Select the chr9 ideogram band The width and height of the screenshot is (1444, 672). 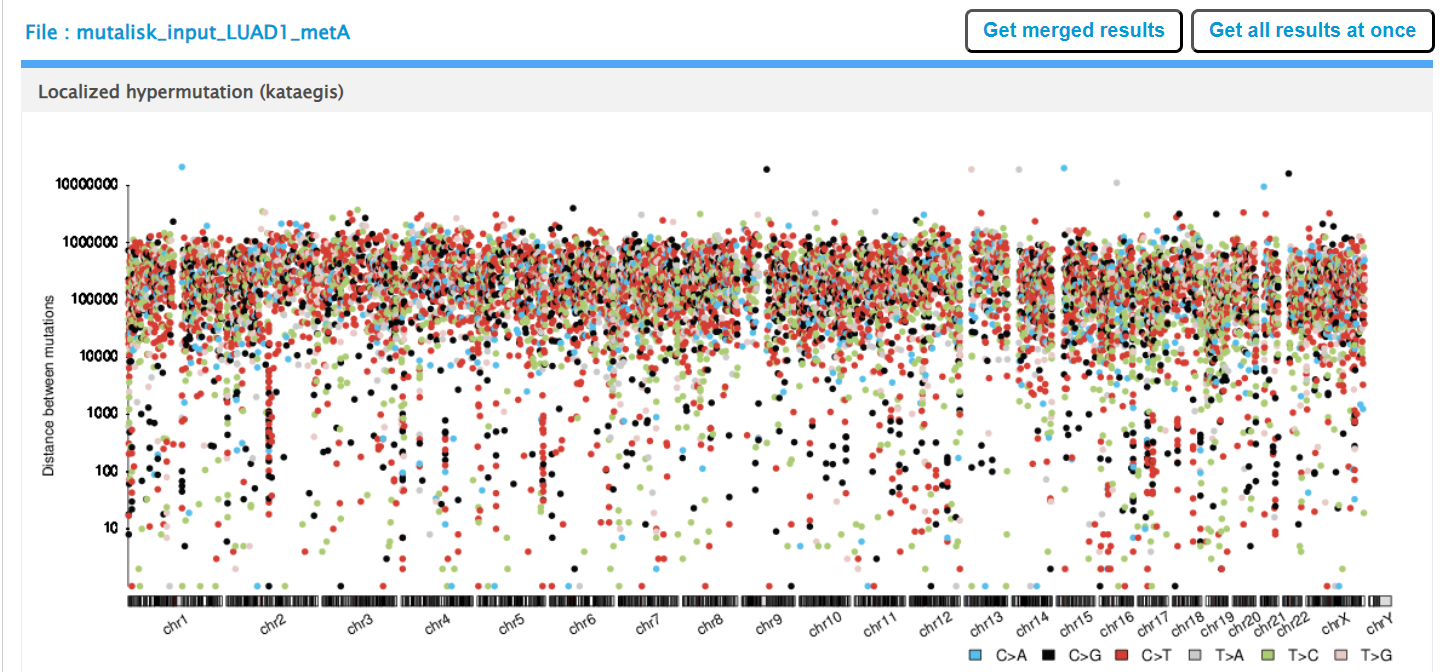tap(770, 600)
